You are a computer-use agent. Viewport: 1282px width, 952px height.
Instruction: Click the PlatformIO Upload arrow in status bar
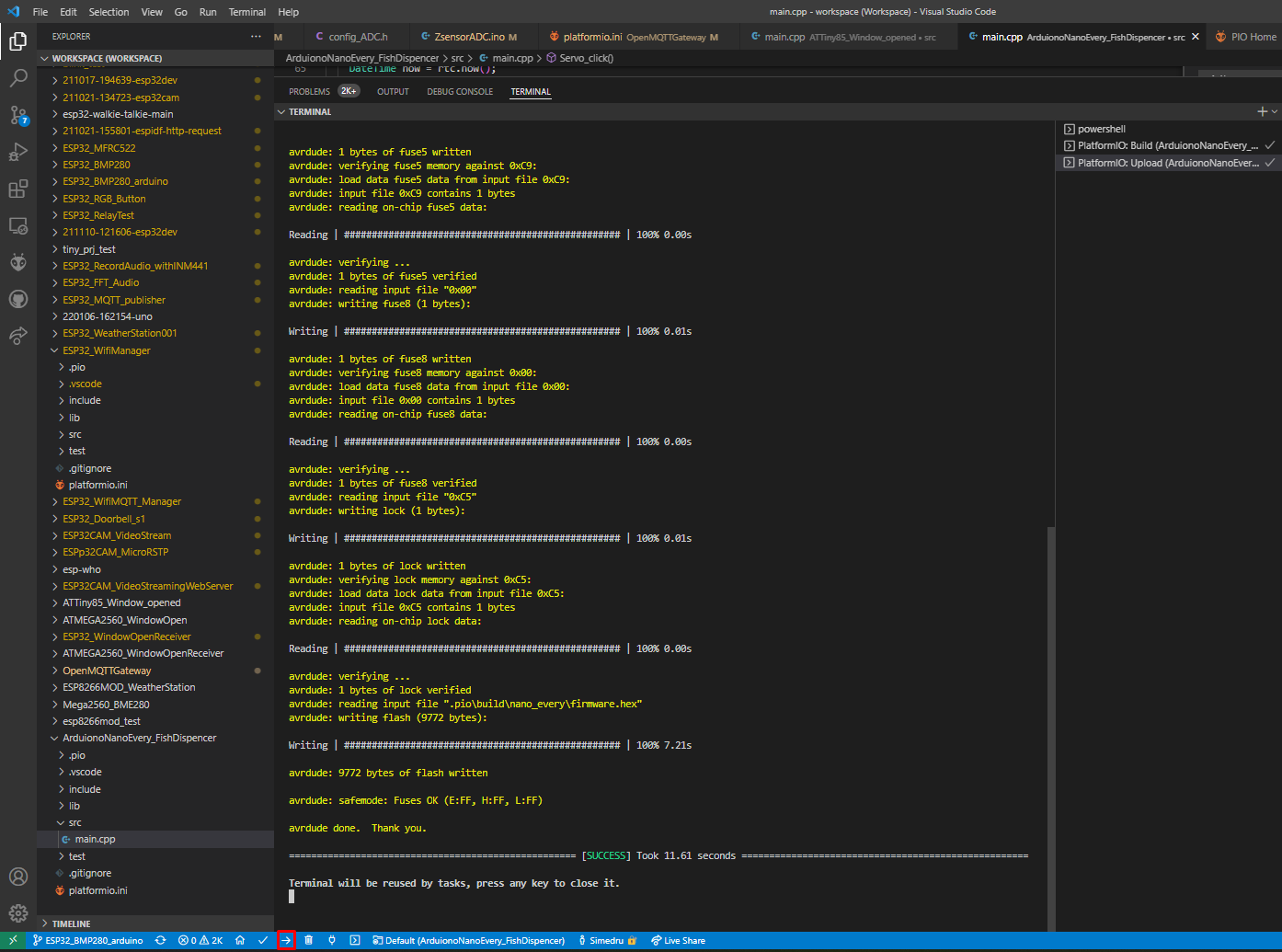coord(286,940)
